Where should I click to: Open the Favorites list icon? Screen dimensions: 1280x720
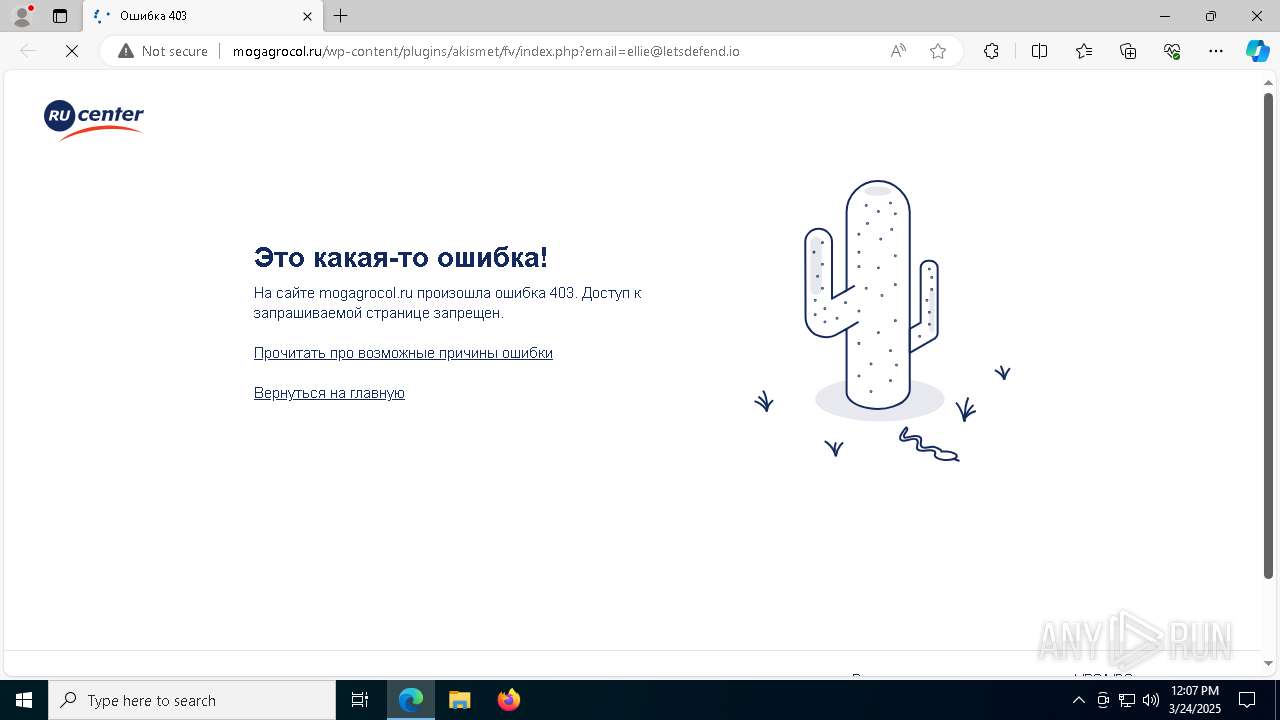(x=1084, y=51)
